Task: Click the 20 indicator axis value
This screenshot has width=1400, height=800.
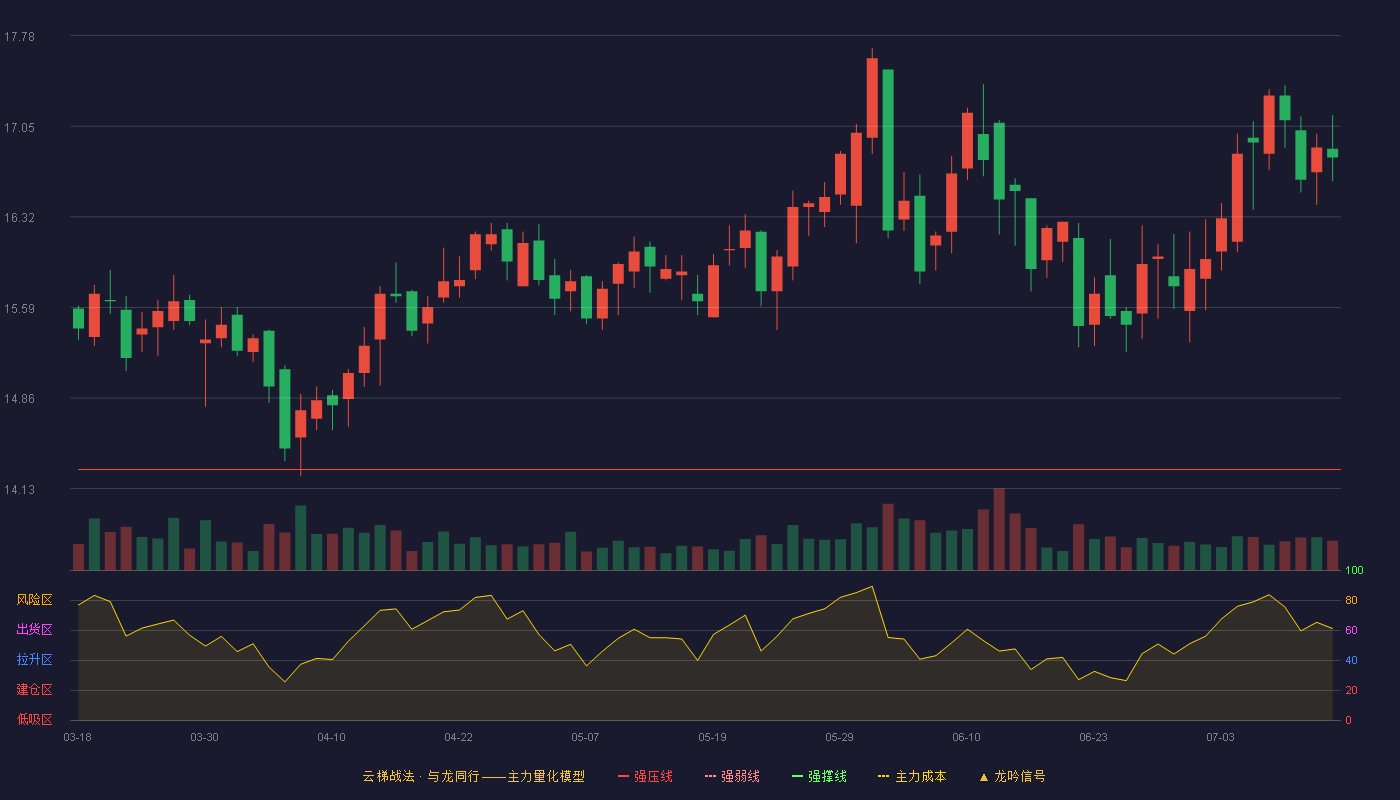Action: point(1351,690)
